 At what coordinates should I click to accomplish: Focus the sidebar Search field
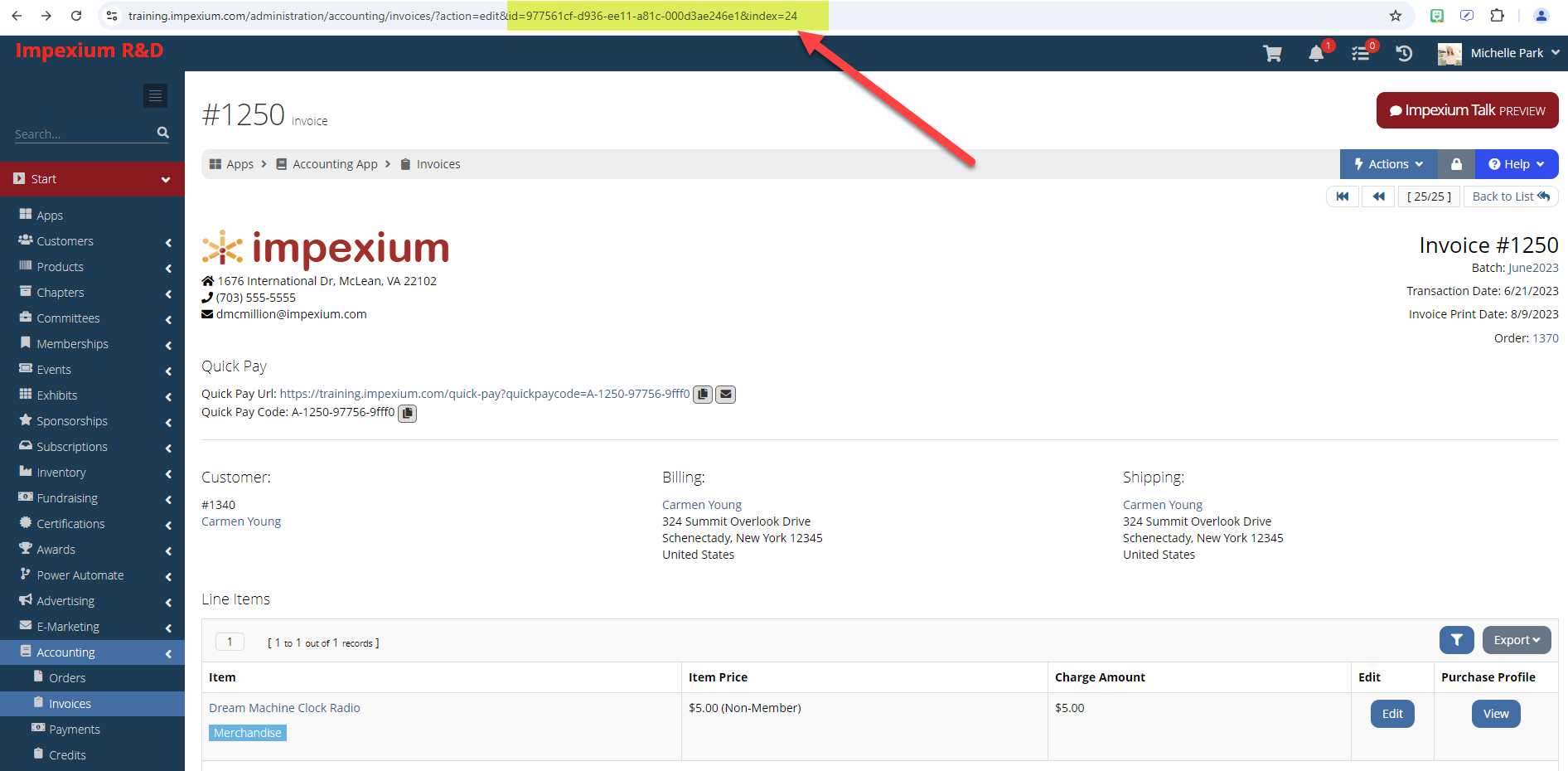(x=84, y=133)
